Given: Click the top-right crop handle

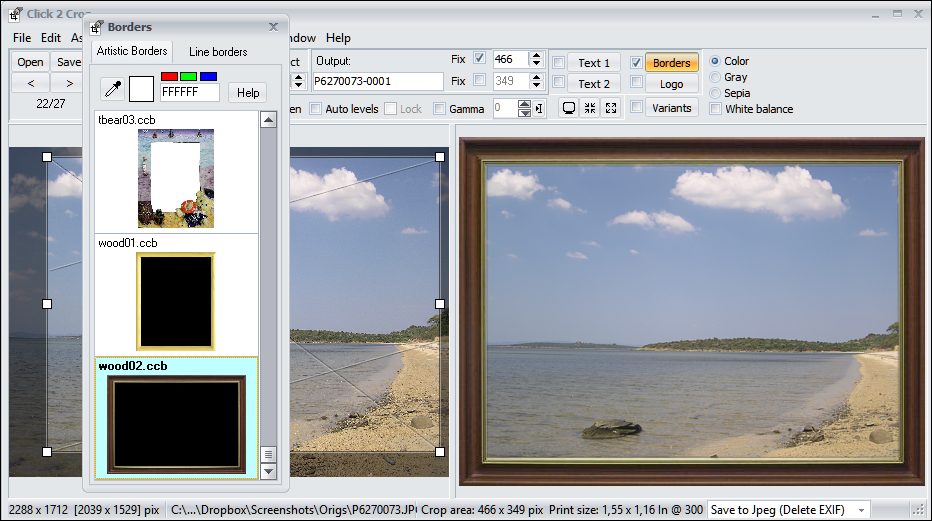Looking at the screenshot, I should (440, 157).
